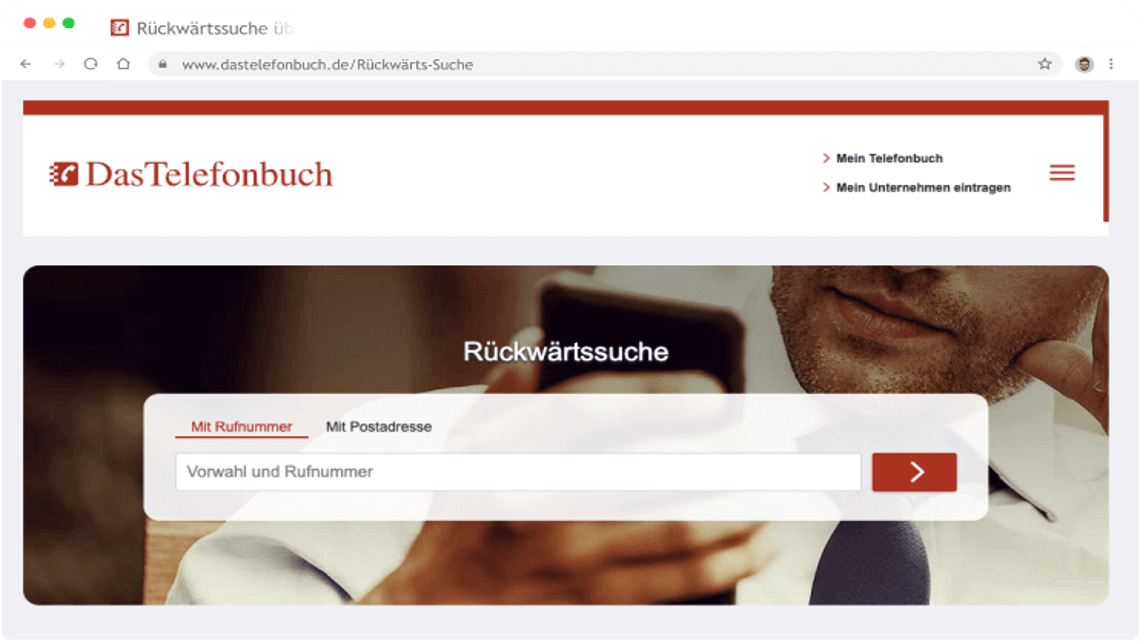This screenshot has height=641, width=1140.
Task: Switch to the Mit Postadresse tab
Action: [378, 427]
